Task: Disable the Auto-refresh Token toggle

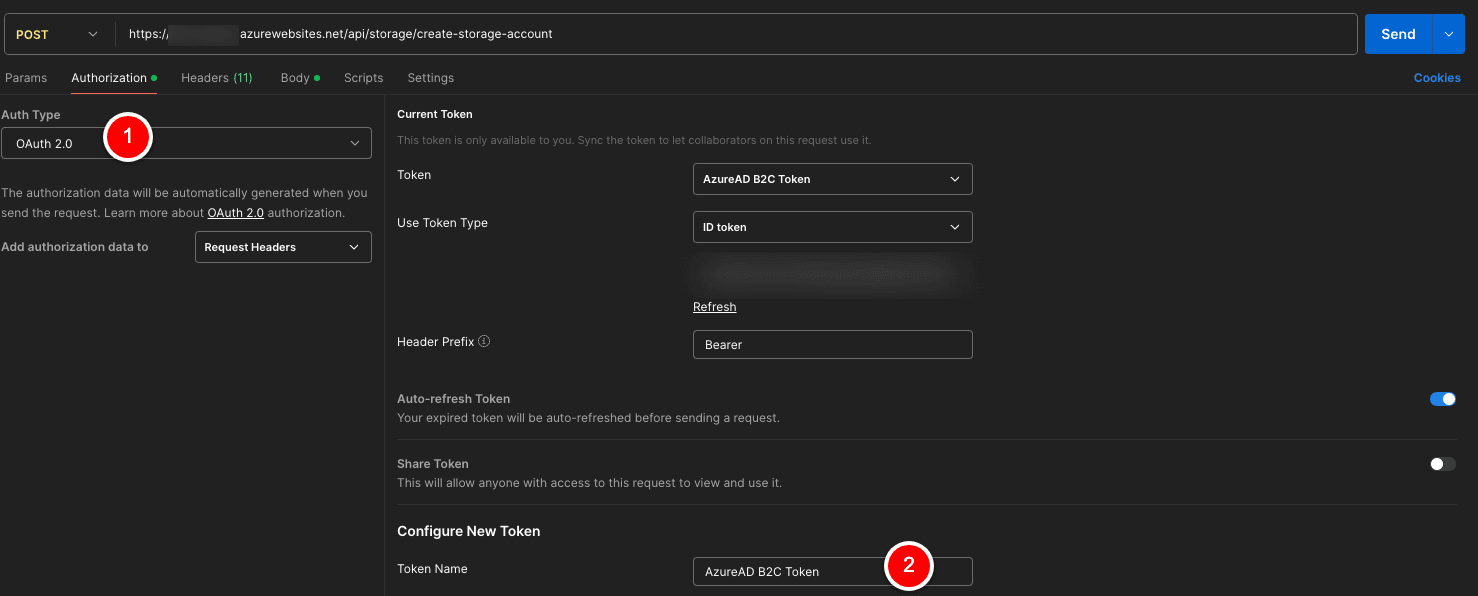Action: [x=1442, y=398]
